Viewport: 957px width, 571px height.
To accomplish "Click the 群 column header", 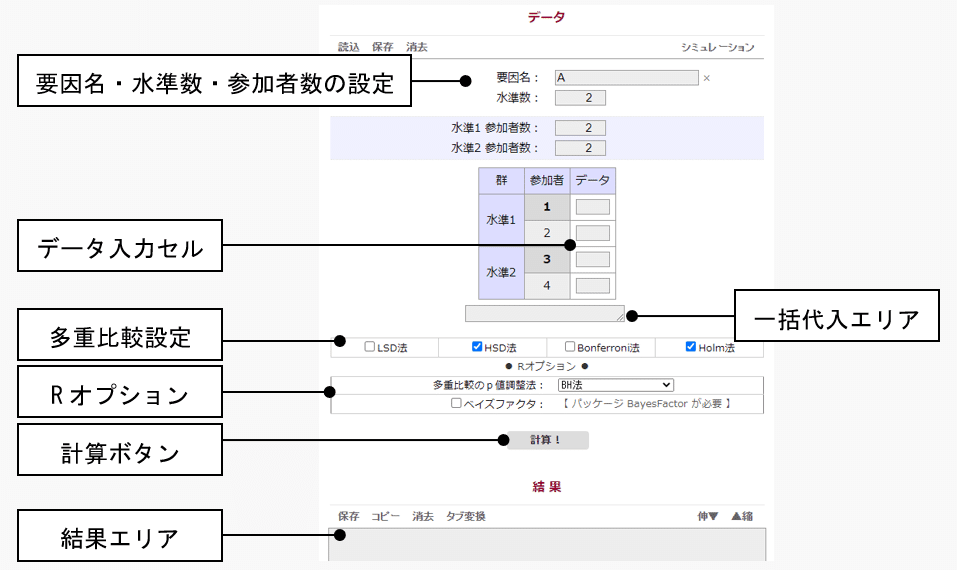I will click(501, 181).
